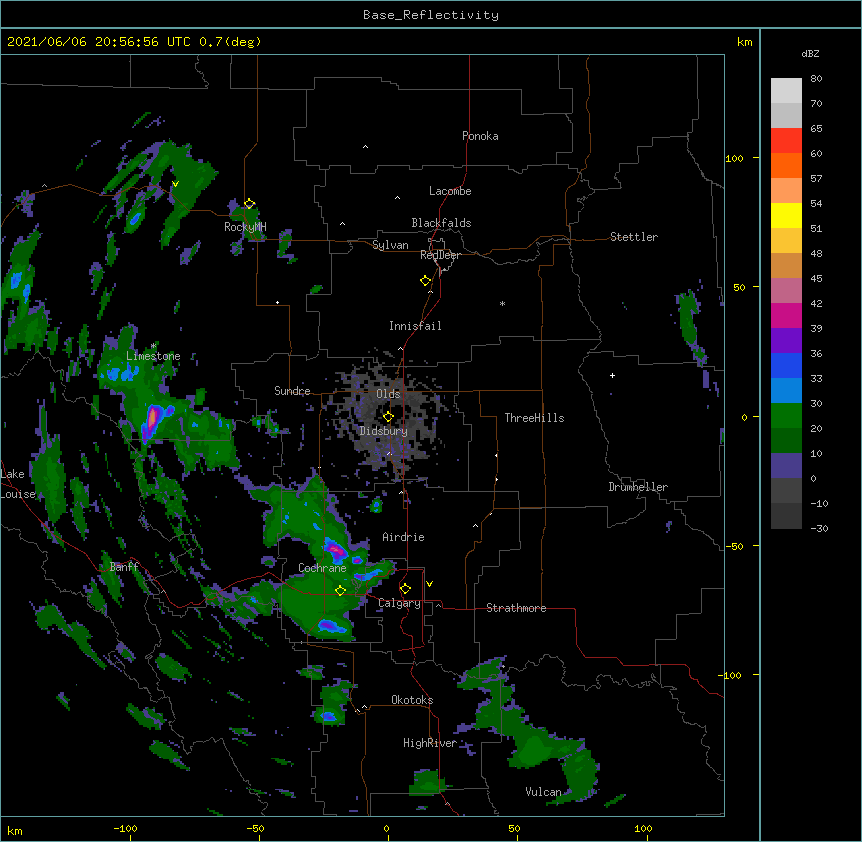Pick the red legend swatch between 65 and 60
The image size is (862, 842).
pos(786,141)
